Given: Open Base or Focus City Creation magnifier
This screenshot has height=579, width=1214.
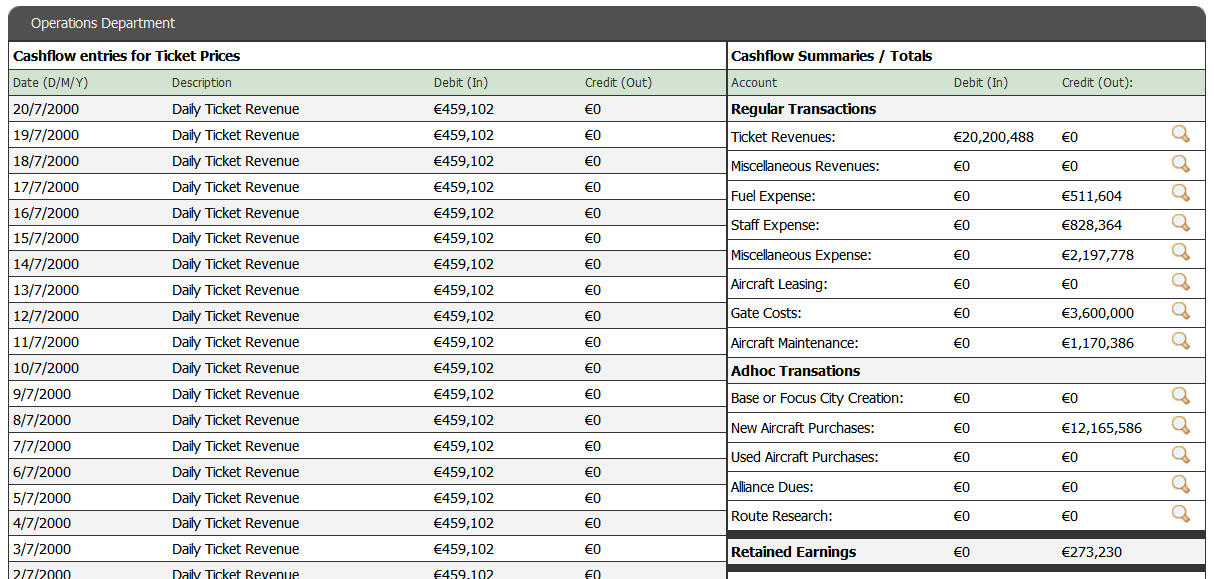Looking at the screenshot, I should [1180, 396].
